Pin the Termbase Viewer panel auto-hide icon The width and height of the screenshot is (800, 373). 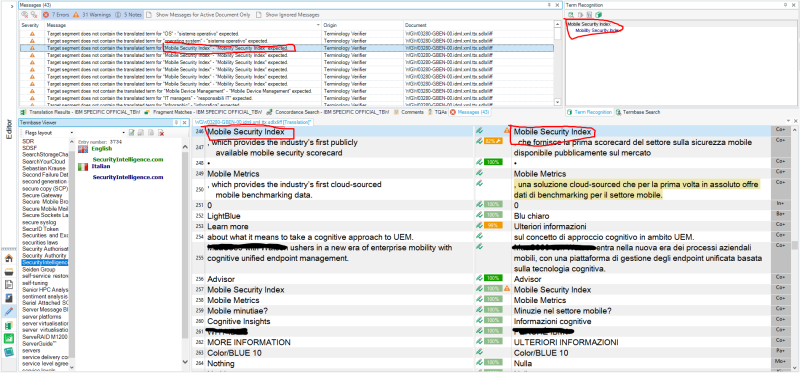pyautogui.click(x=177, y=122)
